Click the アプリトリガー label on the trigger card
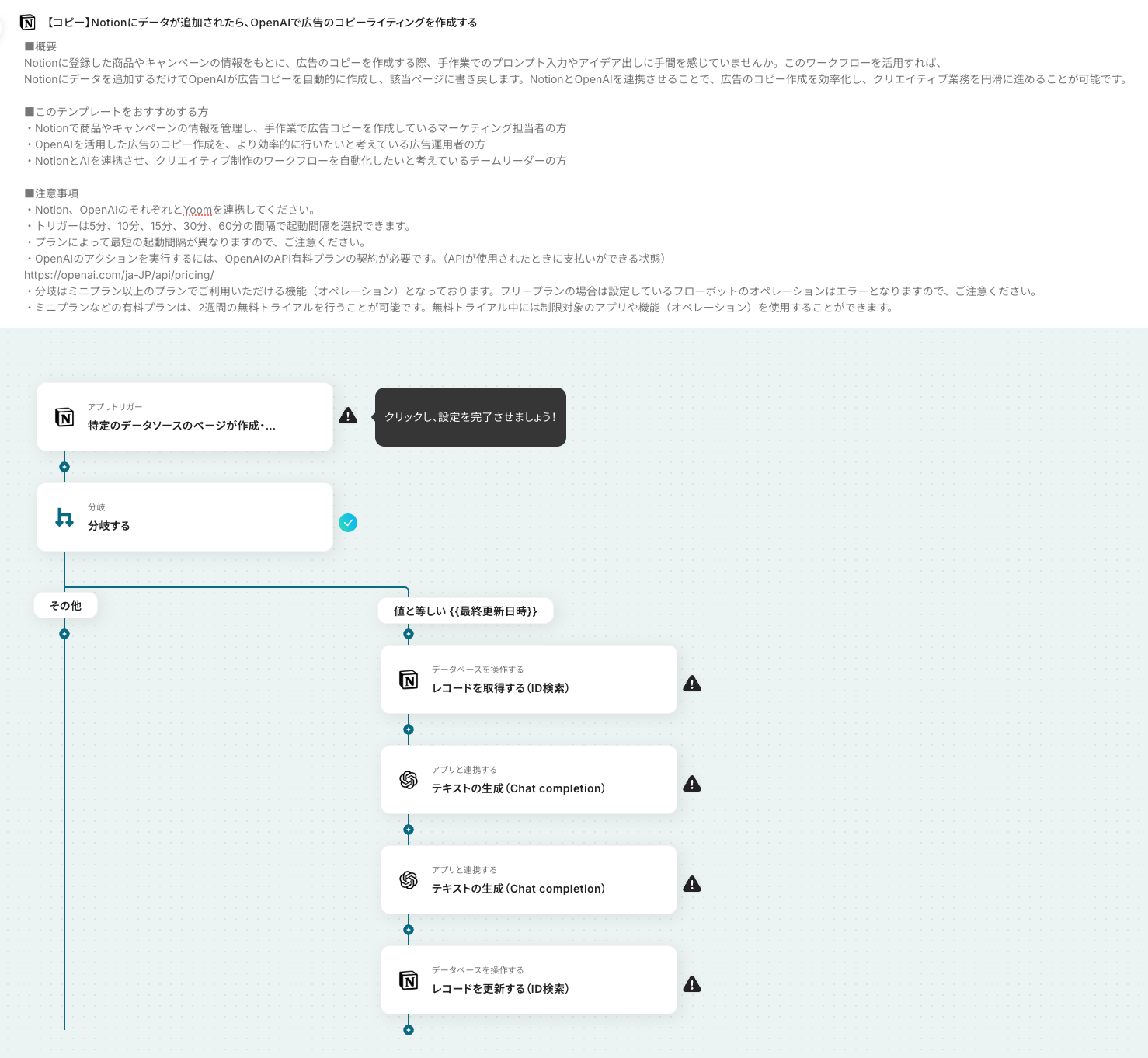 click(115, 407)
